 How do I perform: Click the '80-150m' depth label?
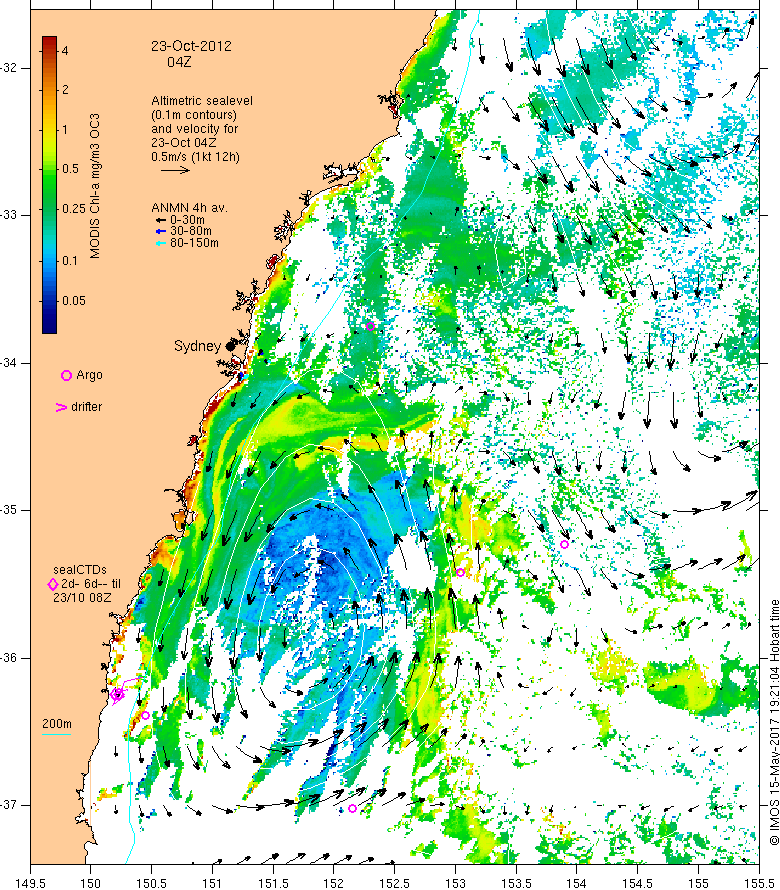pos(194,243)
